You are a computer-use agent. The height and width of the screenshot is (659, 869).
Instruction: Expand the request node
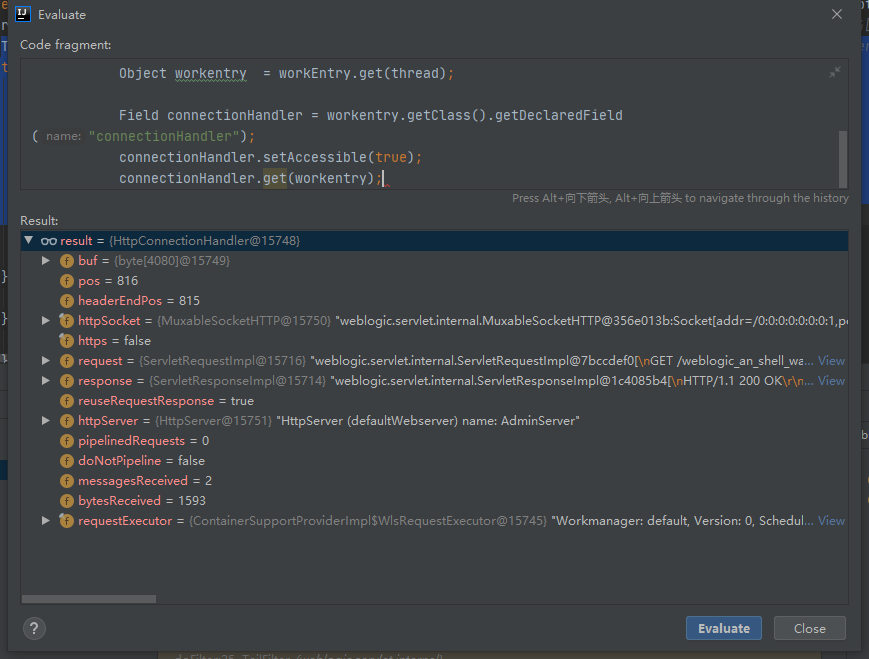pyautogui.click(x=46, y=361)
